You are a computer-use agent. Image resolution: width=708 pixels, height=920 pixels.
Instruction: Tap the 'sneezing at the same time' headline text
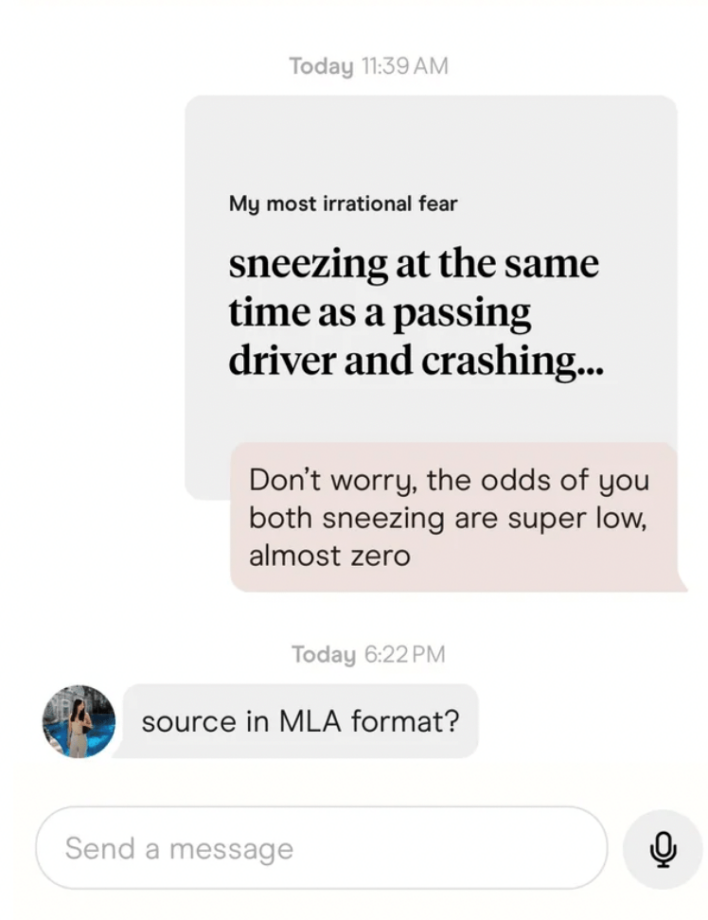click(x=415, y=263)
